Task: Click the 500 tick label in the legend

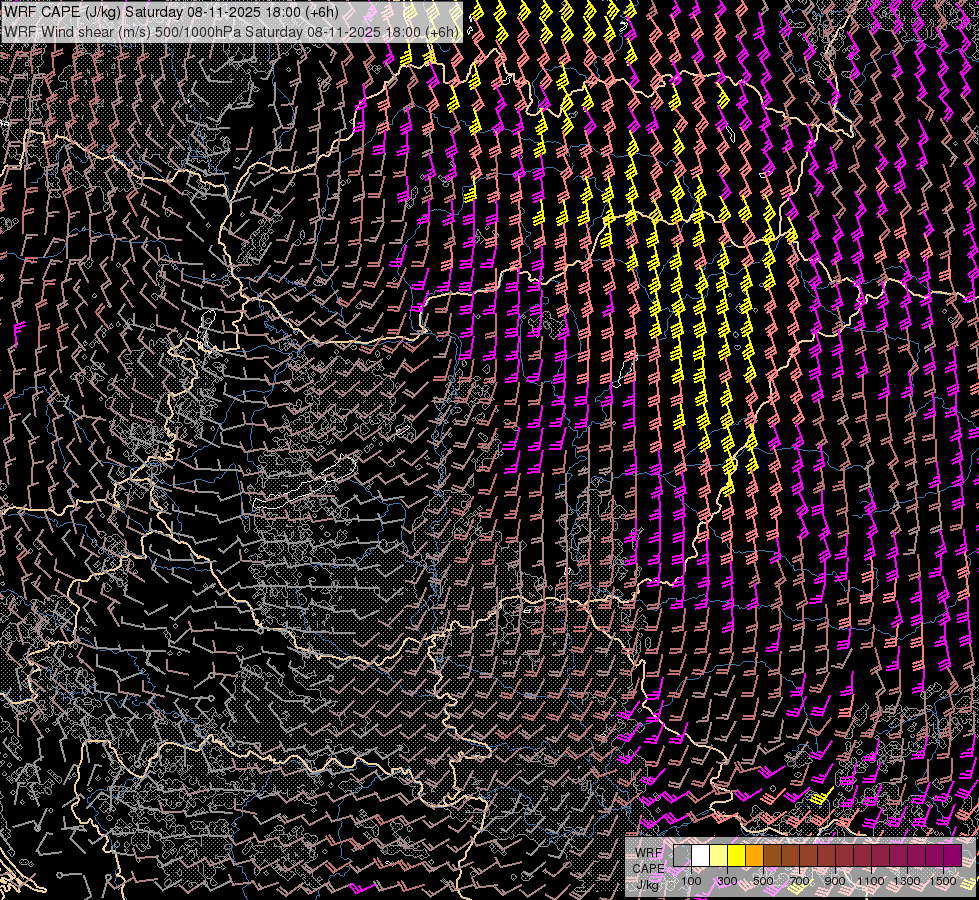Action: [763, 881]
